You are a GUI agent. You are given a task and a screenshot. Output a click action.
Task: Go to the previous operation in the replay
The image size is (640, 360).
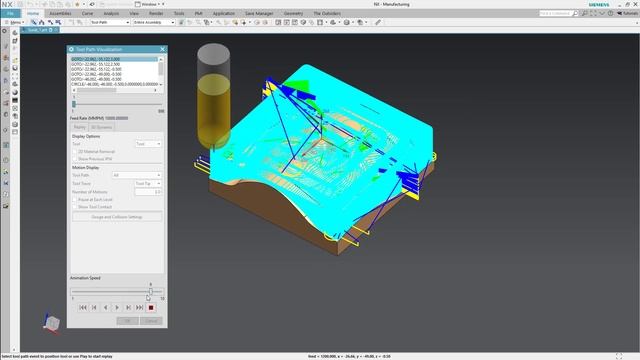pyautogui.click(x=94, y=307)
